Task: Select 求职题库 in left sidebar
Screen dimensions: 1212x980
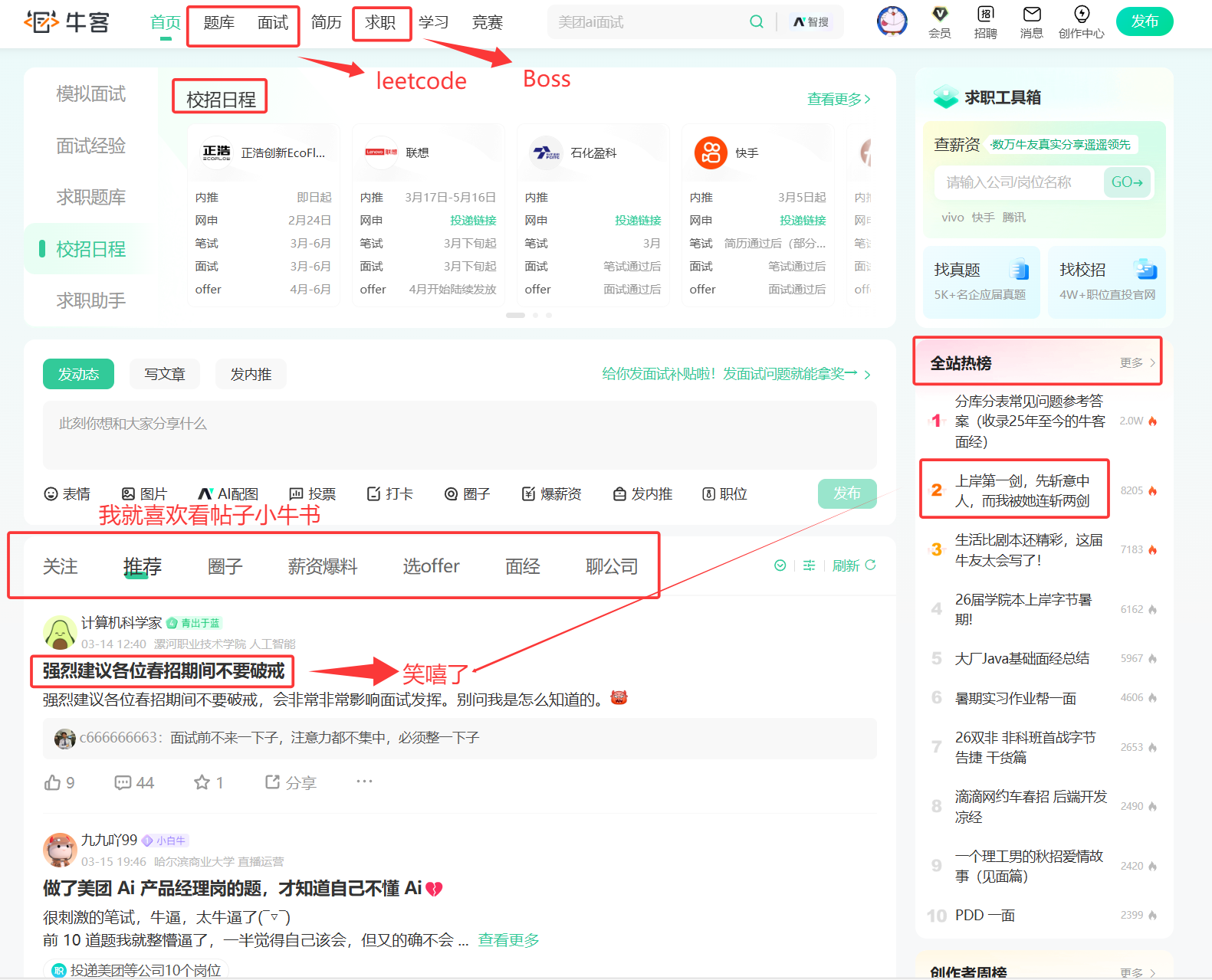Action: tap(90, 197)
